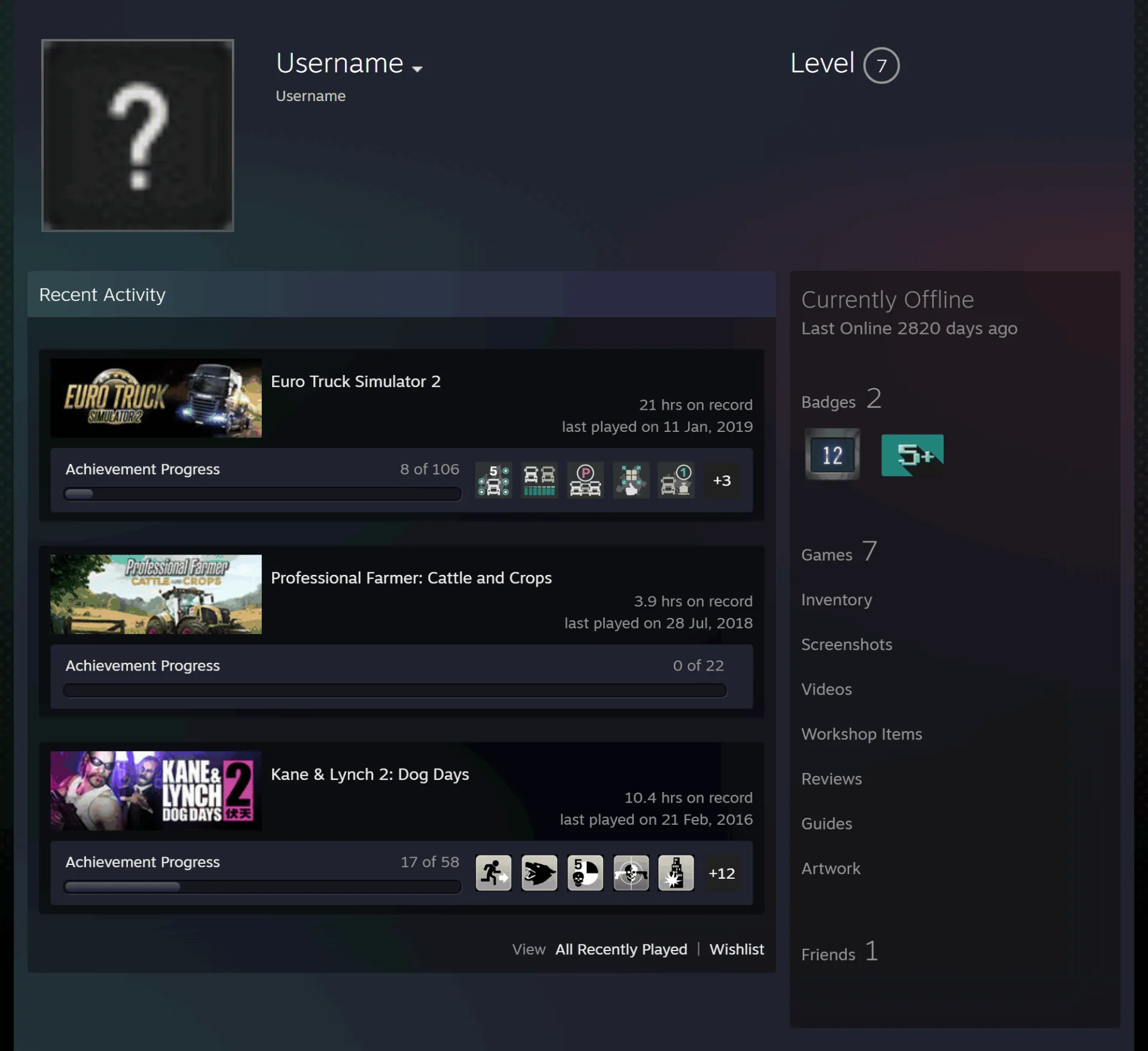Show +12 more Kane & Lynch achievements
Image resolution: width=1148 pixels, height=1051 pixels.
[722, 873]
